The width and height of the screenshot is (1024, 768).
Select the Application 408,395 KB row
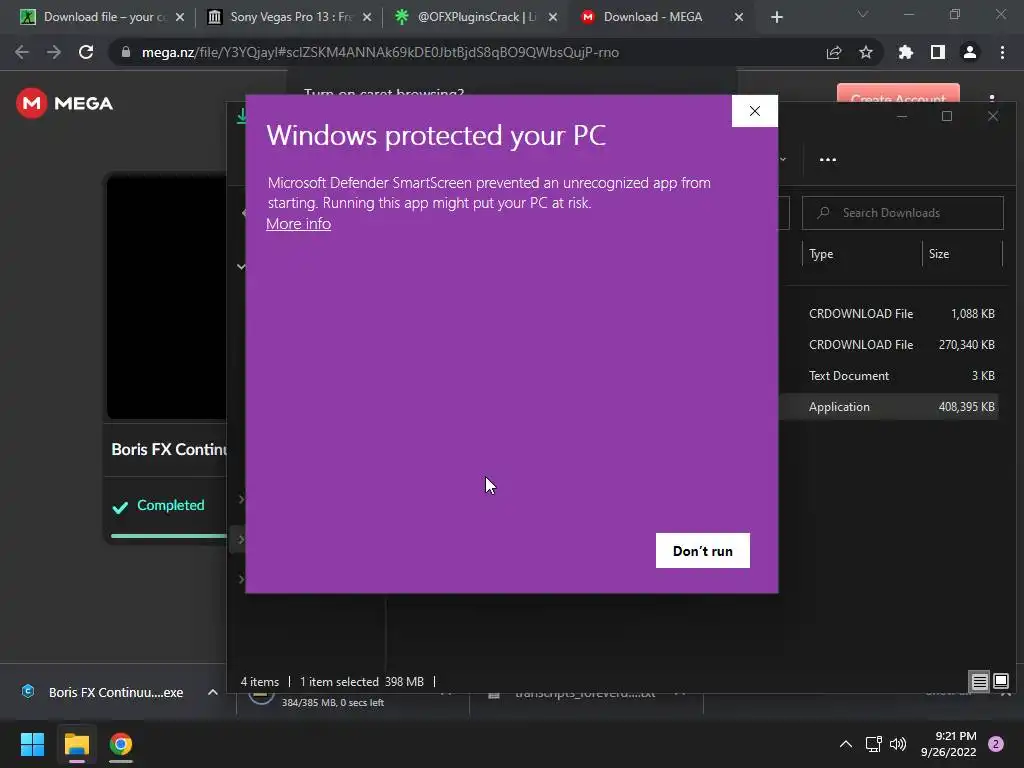point(889,407)
